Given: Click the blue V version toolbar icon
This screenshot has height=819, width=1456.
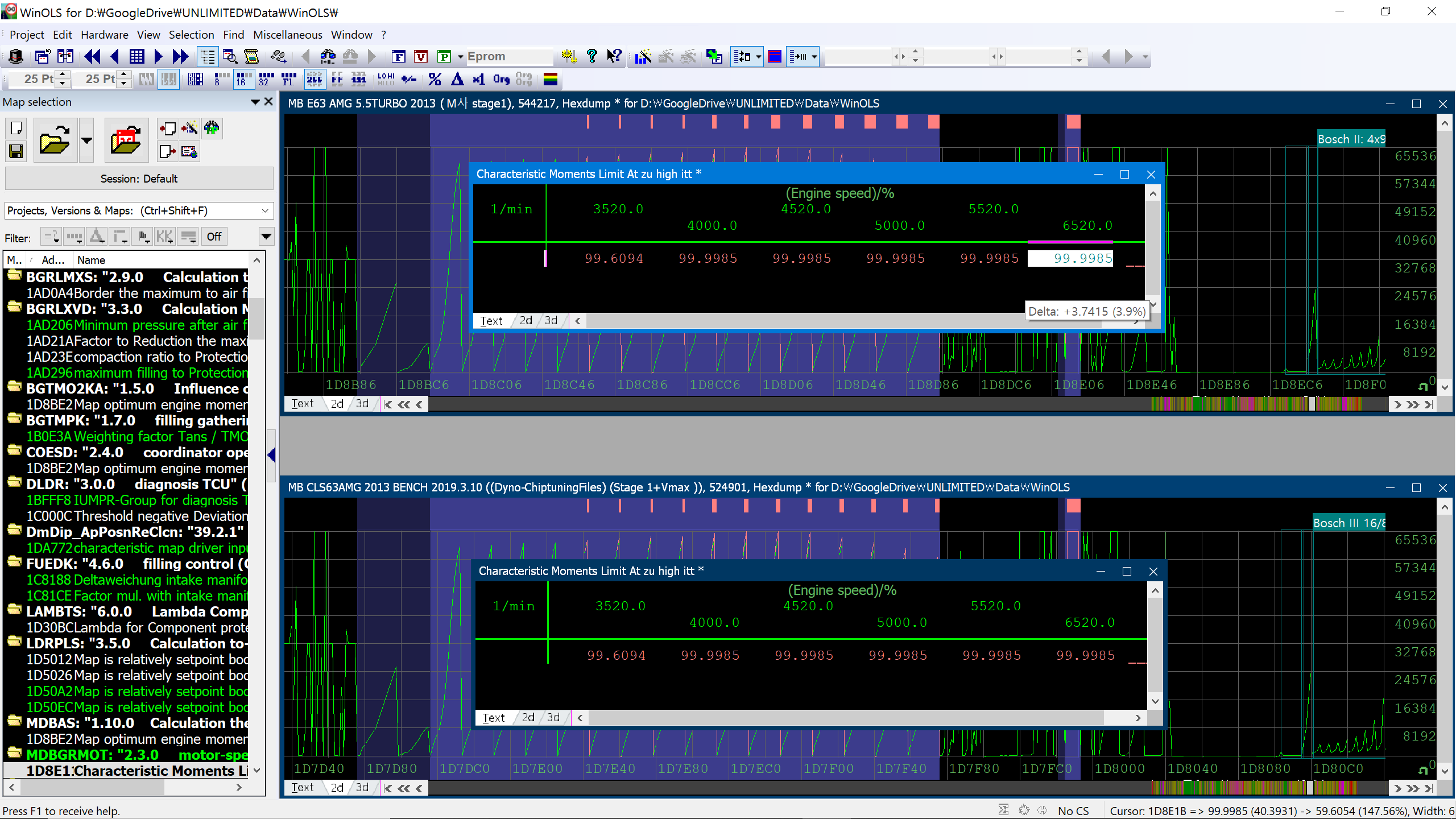Looking at the screenshot, I should (x=421, y=56).
